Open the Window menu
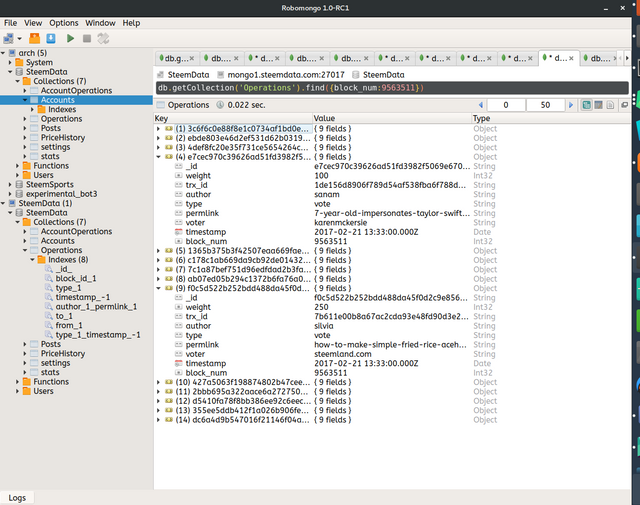Image resolution: width=640 pixels, height=505 pixels. 100,23
